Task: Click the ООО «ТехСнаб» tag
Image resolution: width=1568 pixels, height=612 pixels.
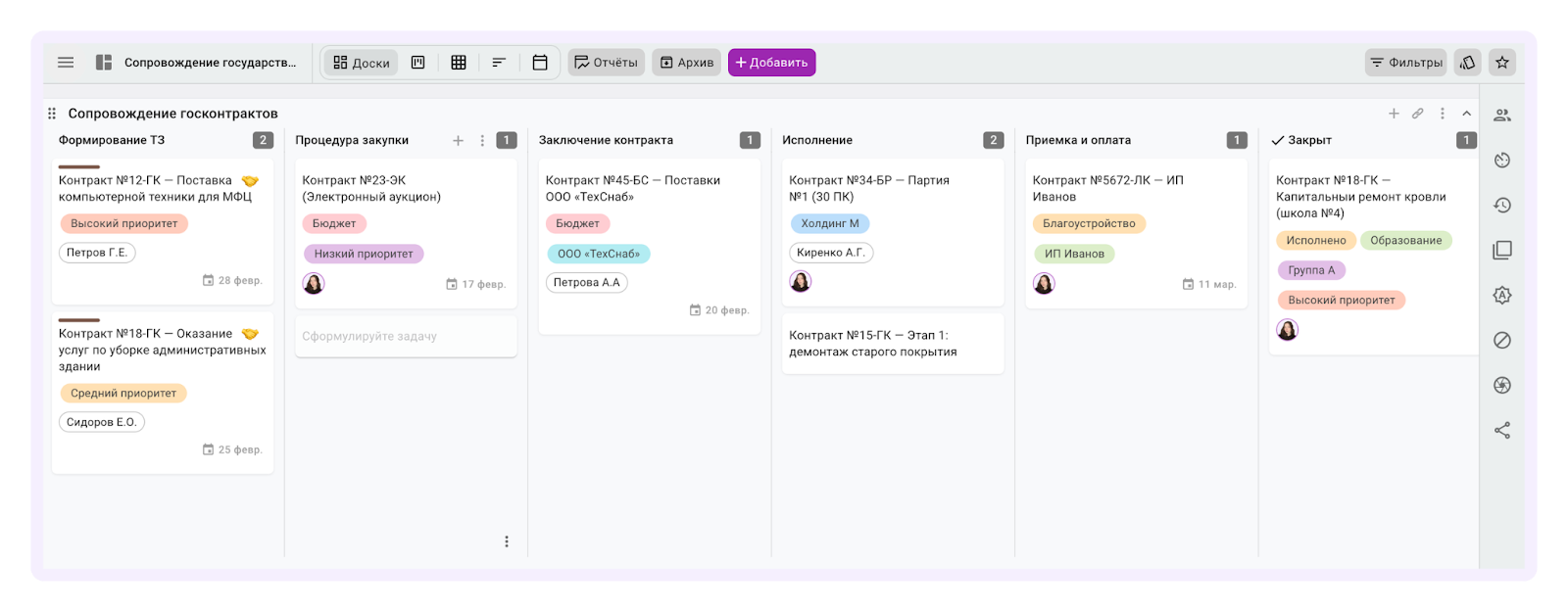Action: [x=599, y=254]
